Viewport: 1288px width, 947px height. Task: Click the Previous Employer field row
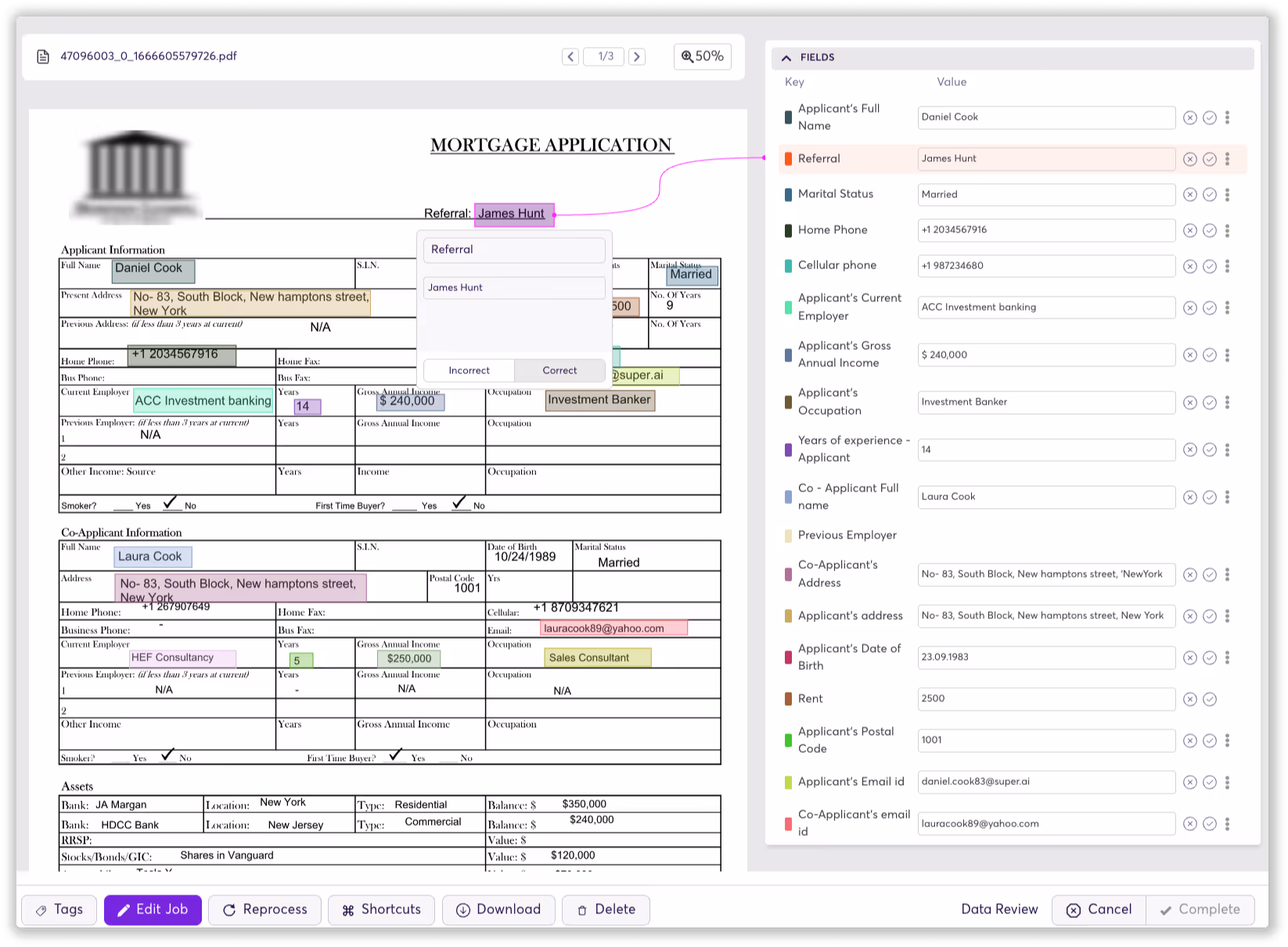[x=1013, y=536]
